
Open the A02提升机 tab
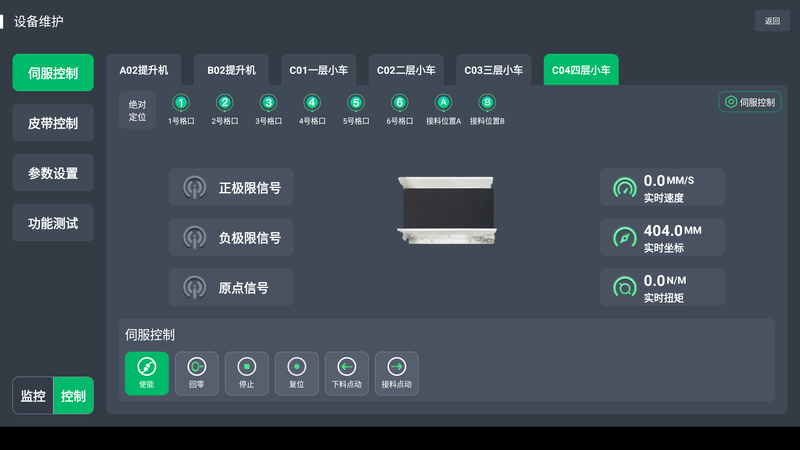[144, 70]
